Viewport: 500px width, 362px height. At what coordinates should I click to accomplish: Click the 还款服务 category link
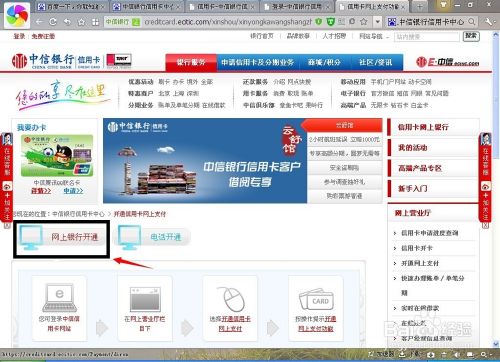(255, 82)
